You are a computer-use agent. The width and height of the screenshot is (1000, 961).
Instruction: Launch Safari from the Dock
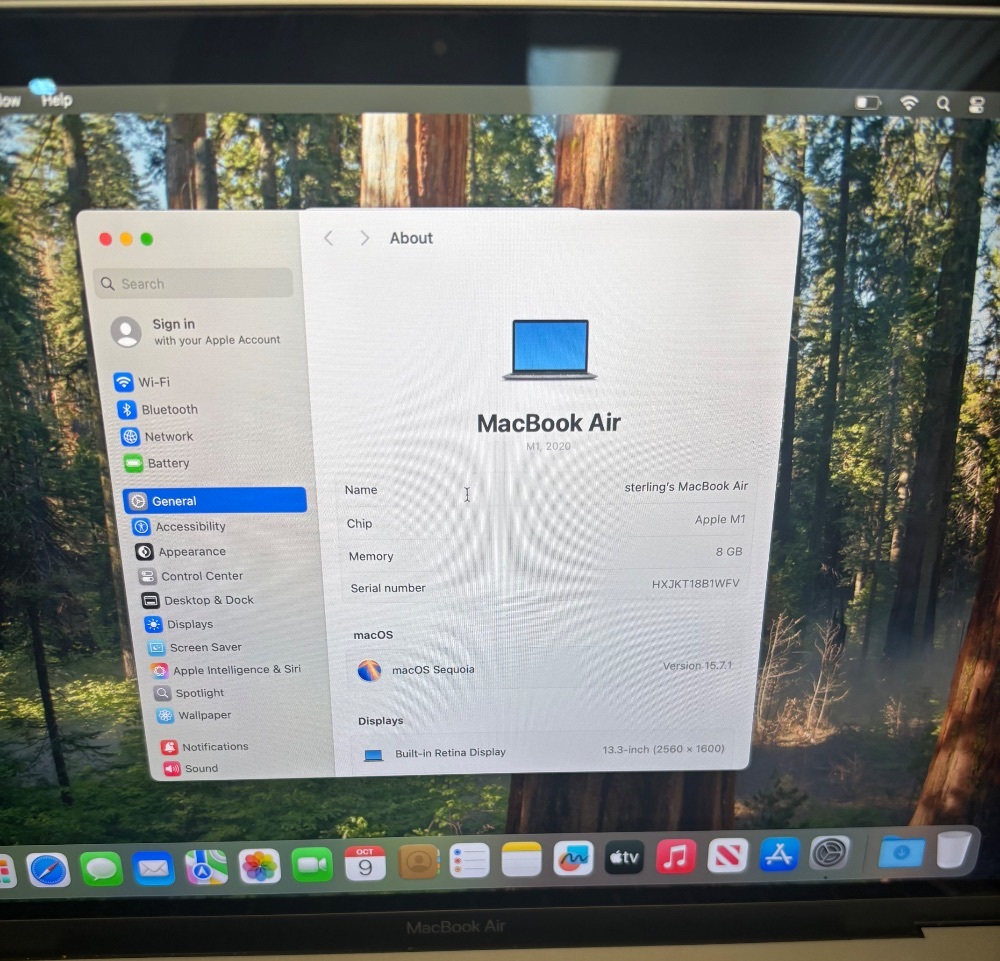48,868
